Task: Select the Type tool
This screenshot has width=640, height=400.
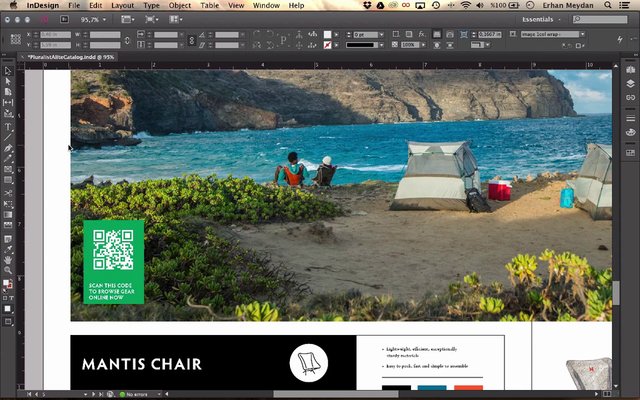Action: click(8, 127)
